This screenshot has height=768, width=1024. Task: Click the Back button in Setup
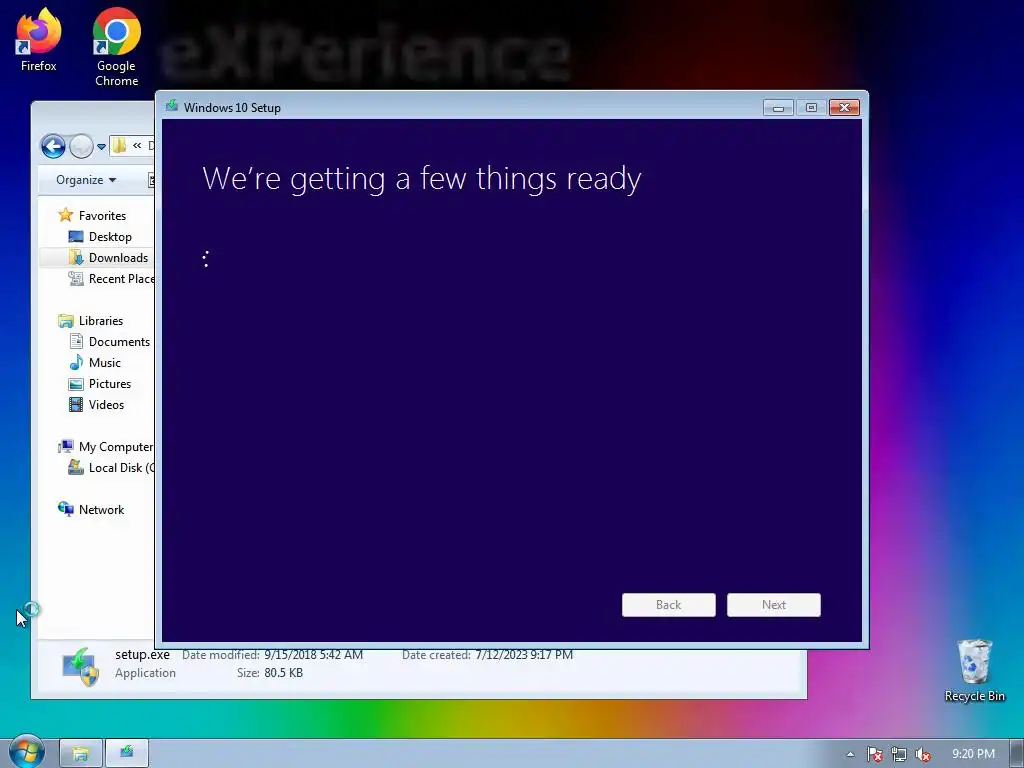click(x=668, y=605)
